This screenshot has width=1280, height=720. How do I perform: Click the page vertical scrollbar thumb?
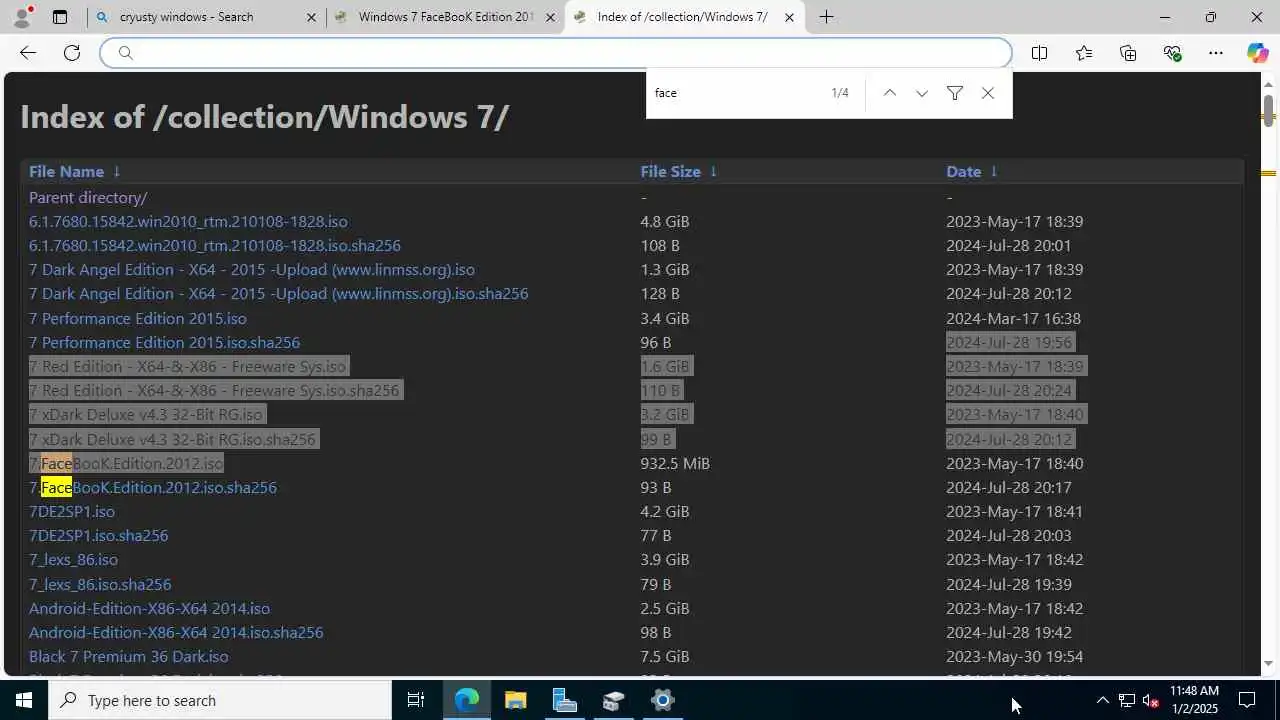point(1268,109)
